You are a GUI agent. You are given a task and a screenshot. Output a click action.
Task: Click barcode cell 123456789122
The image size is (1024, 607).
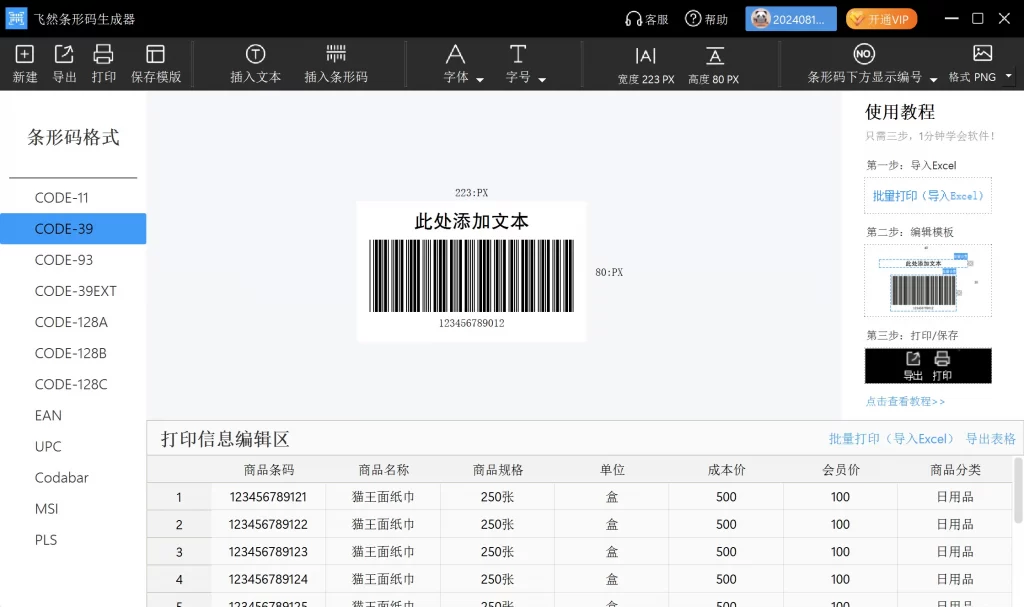[268, 525]
